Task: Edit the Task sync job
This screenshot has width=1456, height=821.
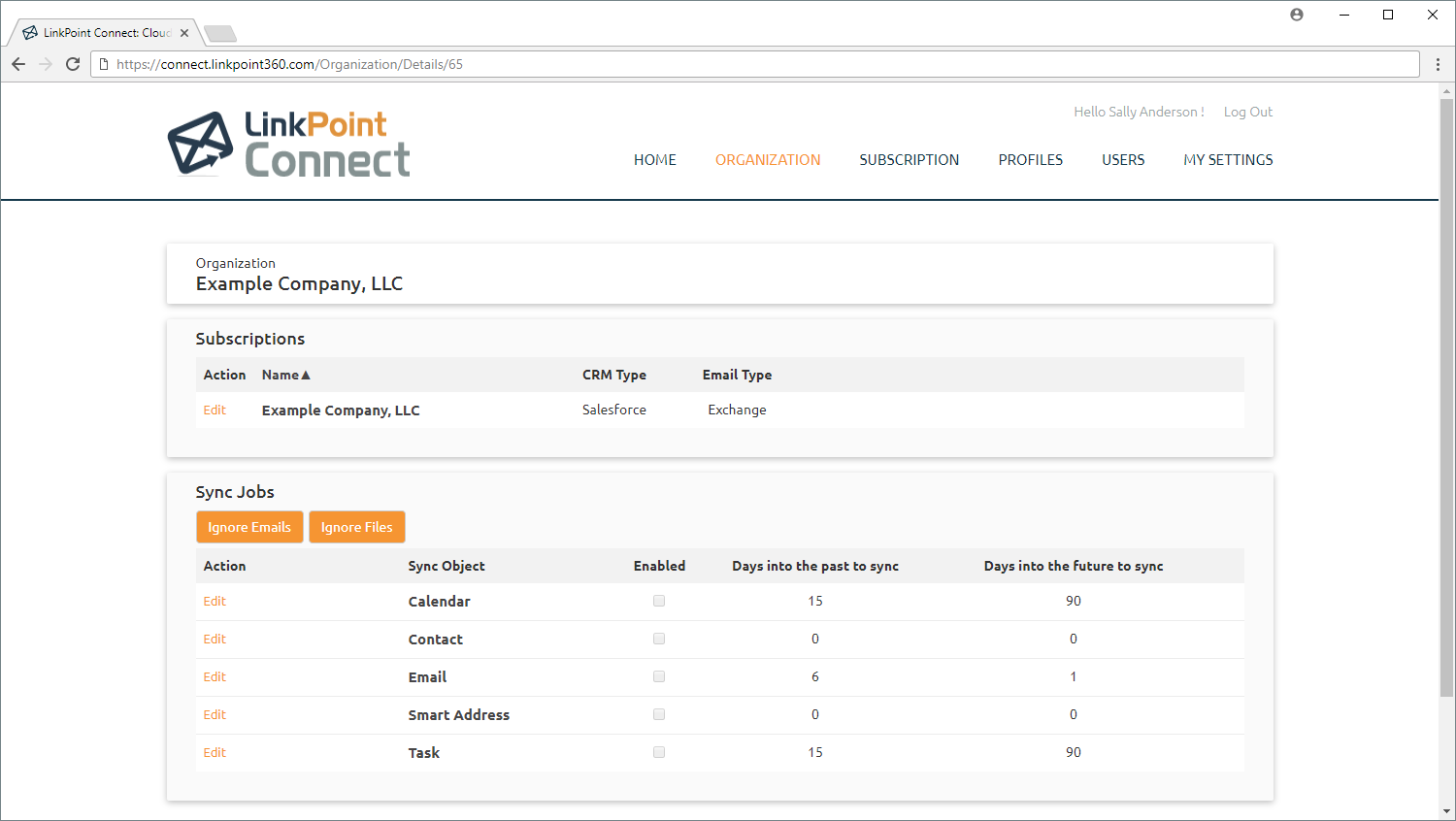Action: (x=215, y=752)
